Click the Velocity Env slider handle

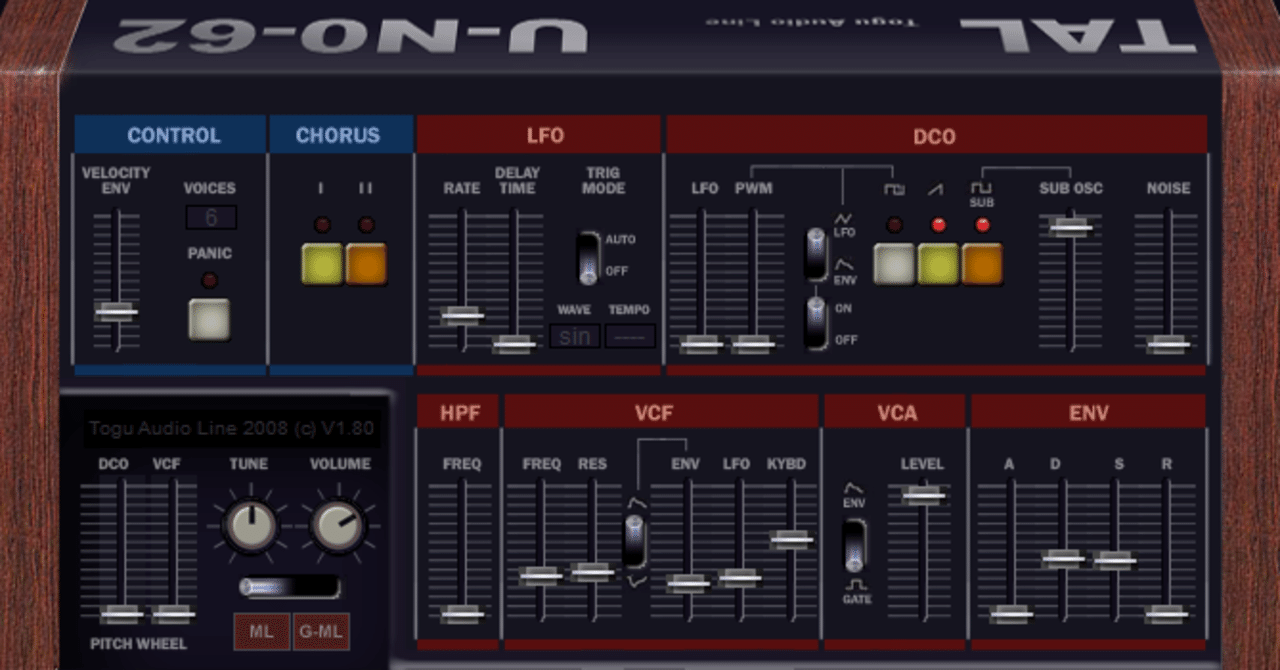pyautogui.click(x=116, y=312)
